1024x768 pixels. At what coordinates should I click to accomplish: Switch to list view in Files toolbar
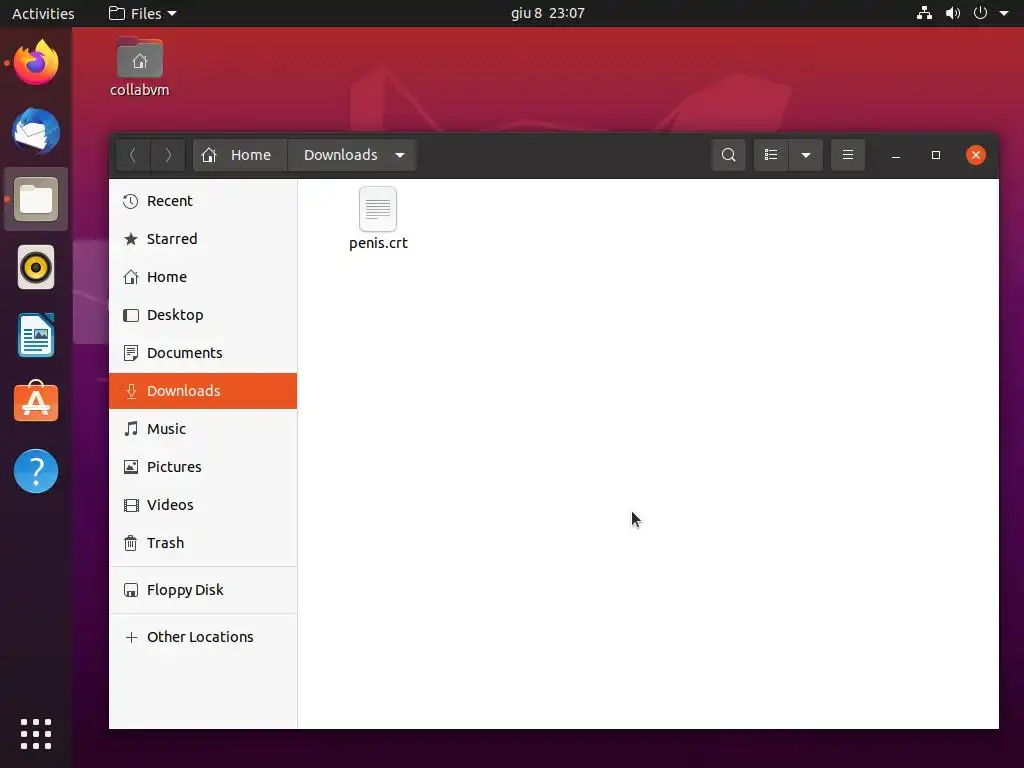pos(771,155)
